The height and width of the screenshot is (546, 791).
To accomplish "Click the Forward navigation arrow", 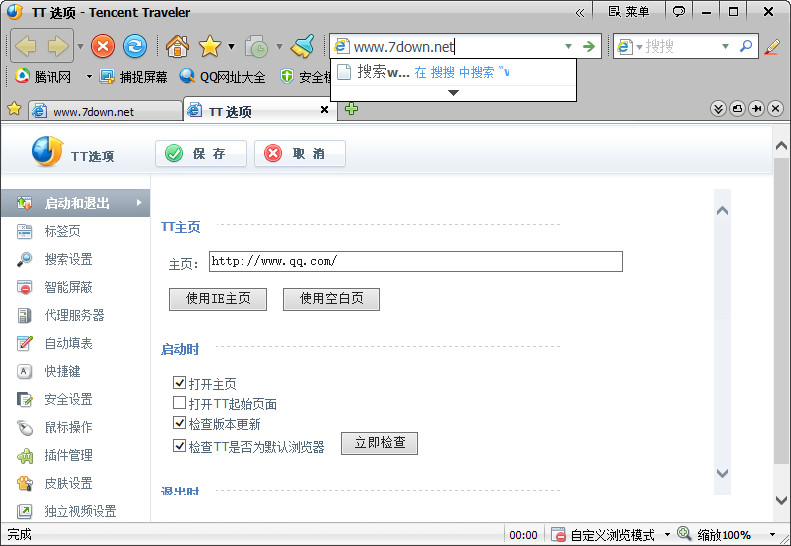I will [57, 46].
